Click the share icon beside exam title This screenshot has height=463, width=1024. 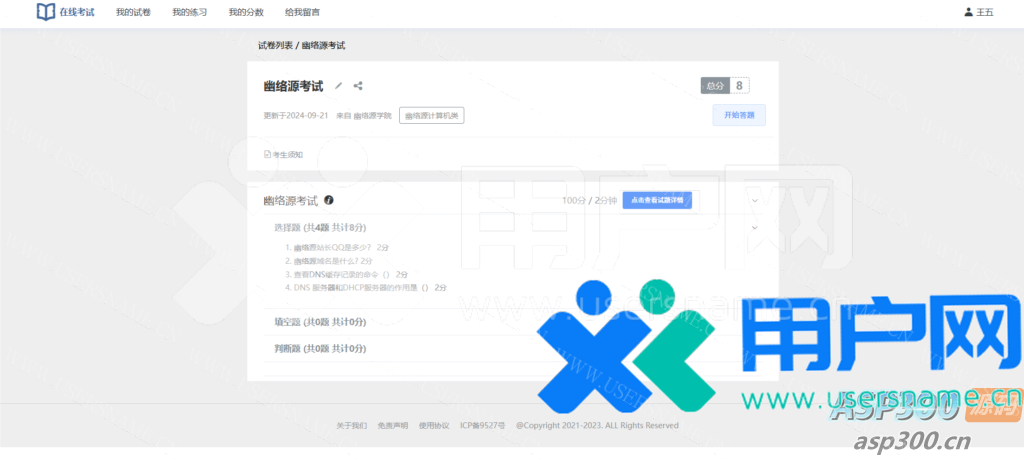pos(358,86)
